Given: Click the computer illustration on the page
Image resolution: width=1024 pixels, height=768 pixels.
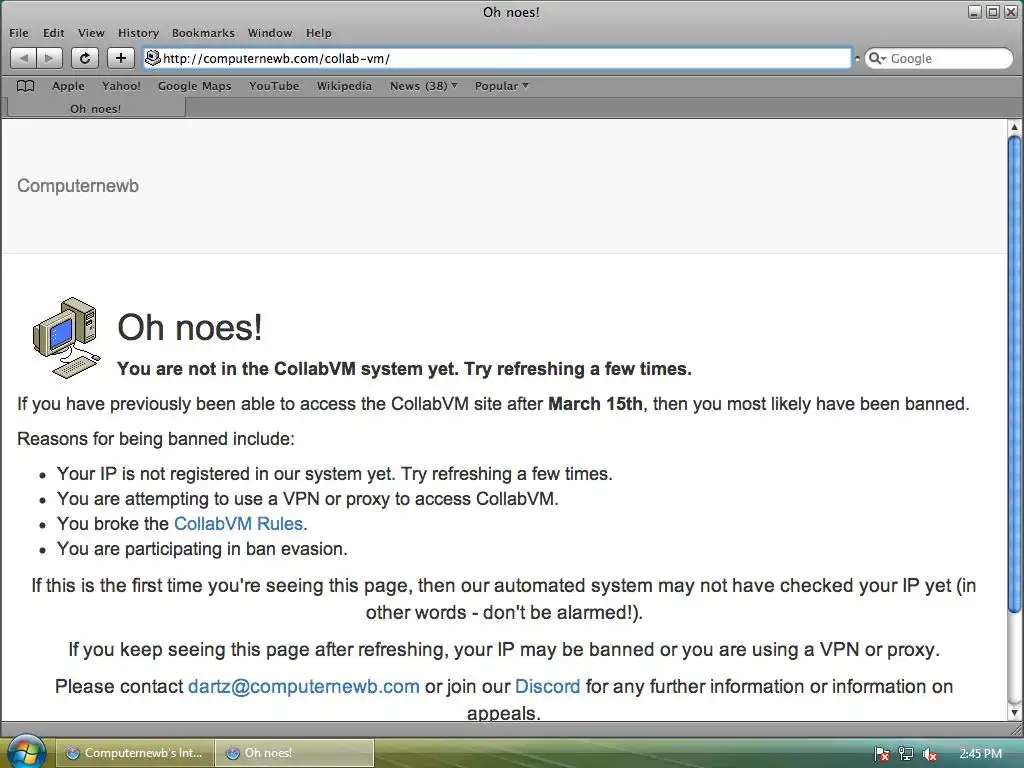Looking at the screenshot, I should (67, 338).
